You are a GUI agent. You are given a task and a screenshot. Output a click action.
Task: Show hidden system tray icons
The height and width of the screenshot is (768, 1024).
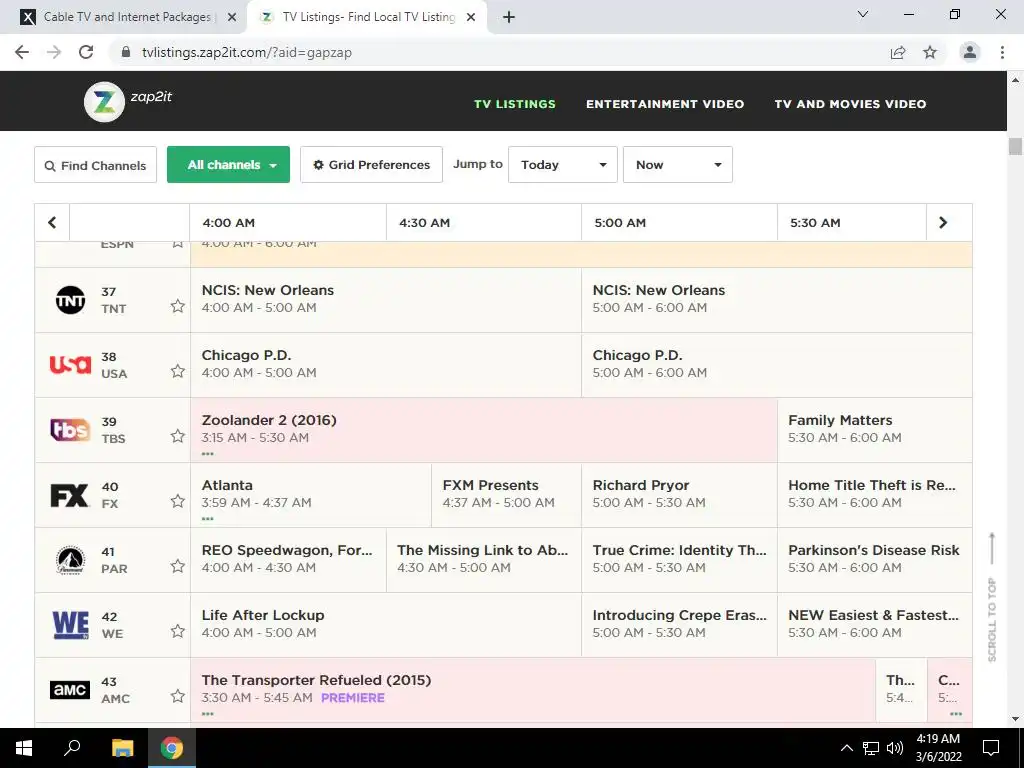click(x=846, y=748)
